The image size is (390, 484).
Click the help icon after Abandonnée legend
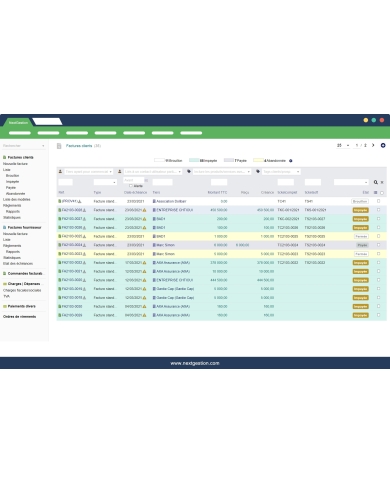tap(291, 161)
